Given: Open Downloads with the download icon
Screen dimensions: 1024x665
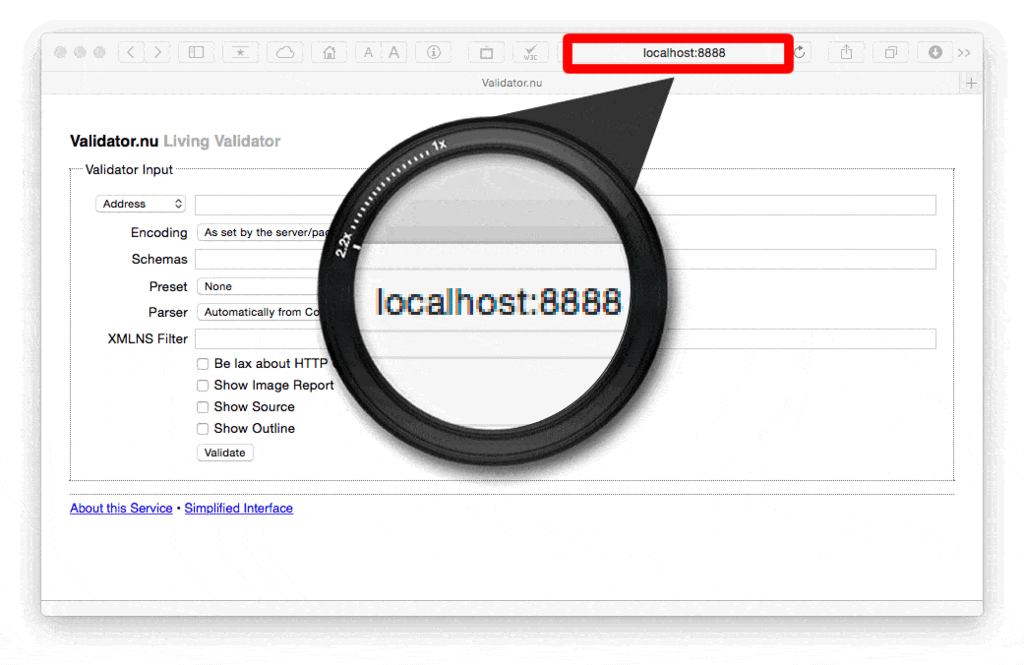Looking at the screenshot, I should [x=934, y=52].
